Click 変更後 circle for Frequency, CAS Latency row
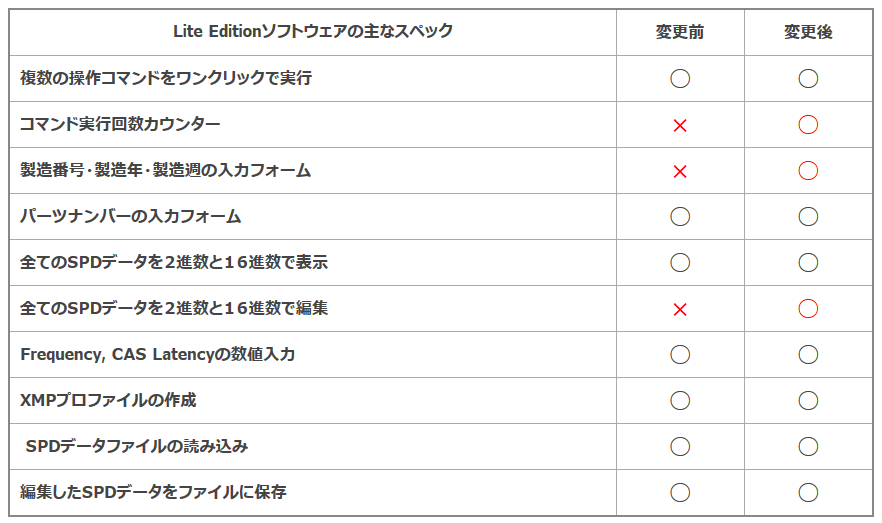Viewport: 882px width, 523px height. coord(808,354)
